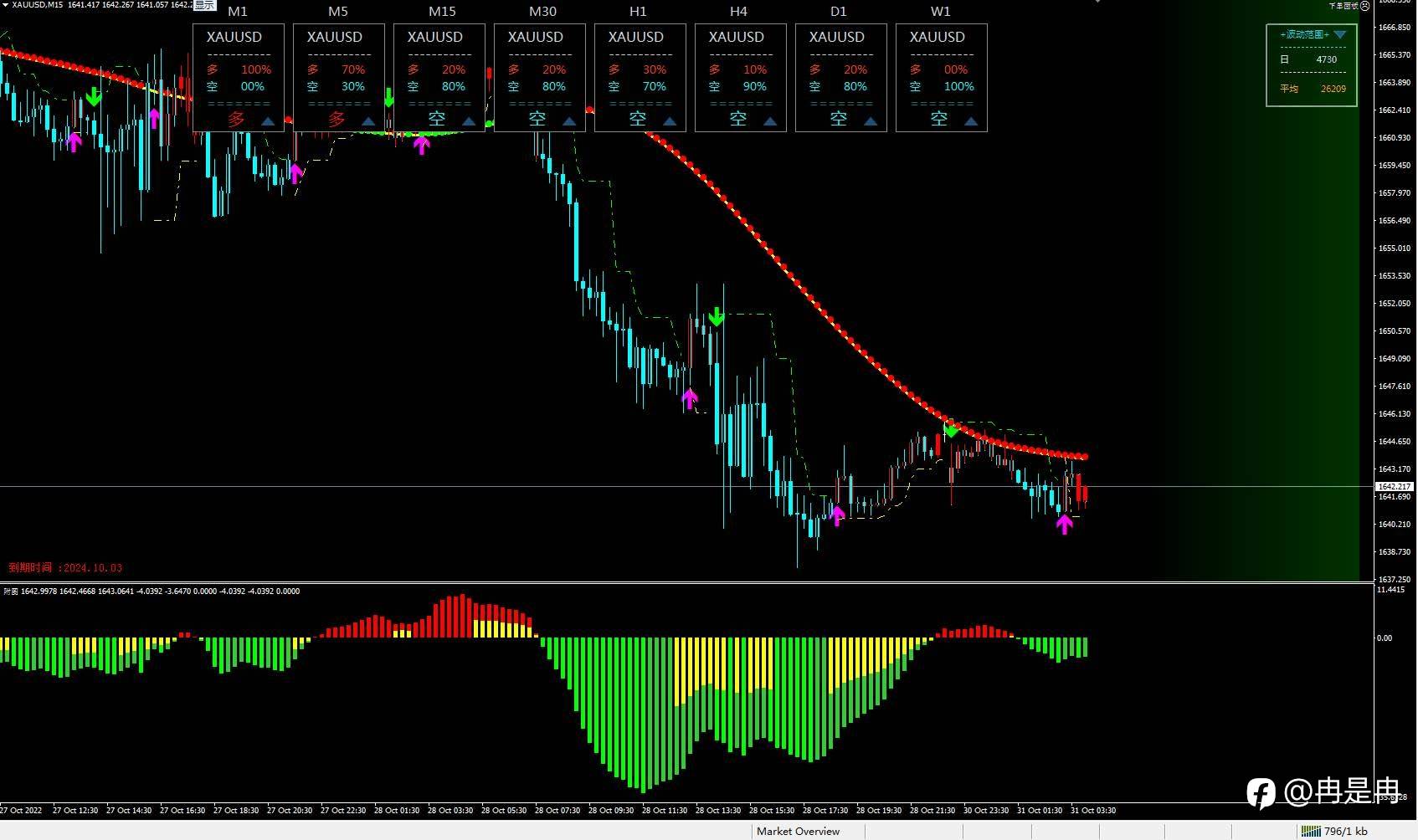Click the 28 Oct 09:30 time axis label

point(611,810)
